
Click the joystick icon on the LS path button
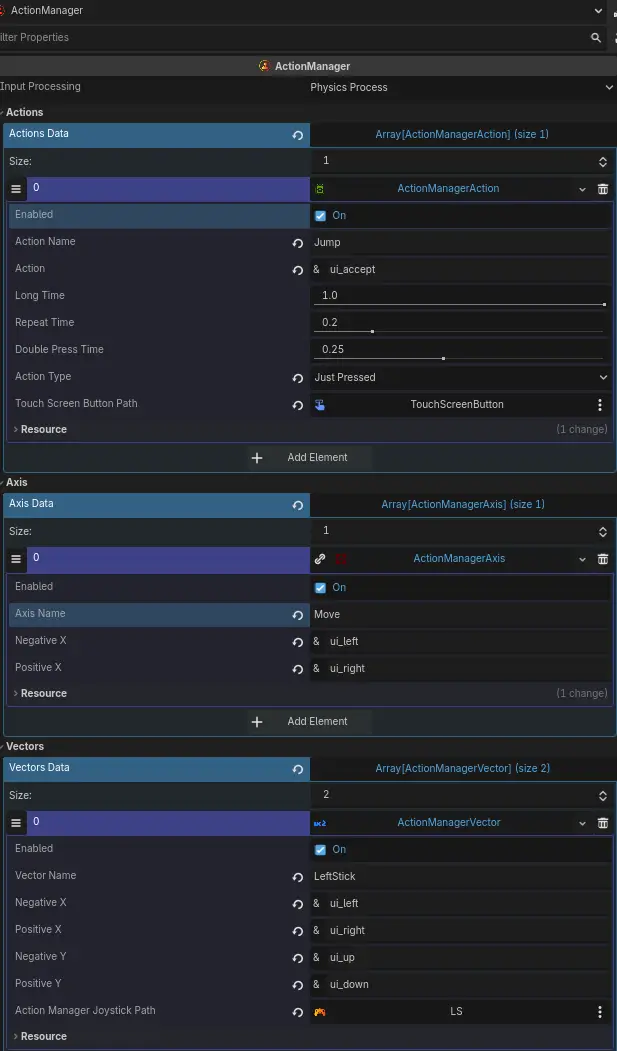pyautogui.click(x=318, y=1011)
